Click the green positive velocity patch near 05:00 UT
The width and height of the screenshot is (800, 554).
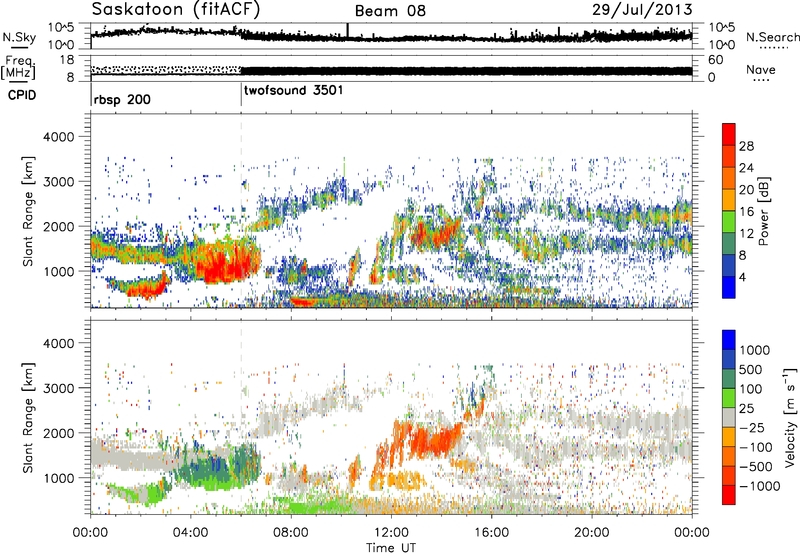(x=219, y=469)
